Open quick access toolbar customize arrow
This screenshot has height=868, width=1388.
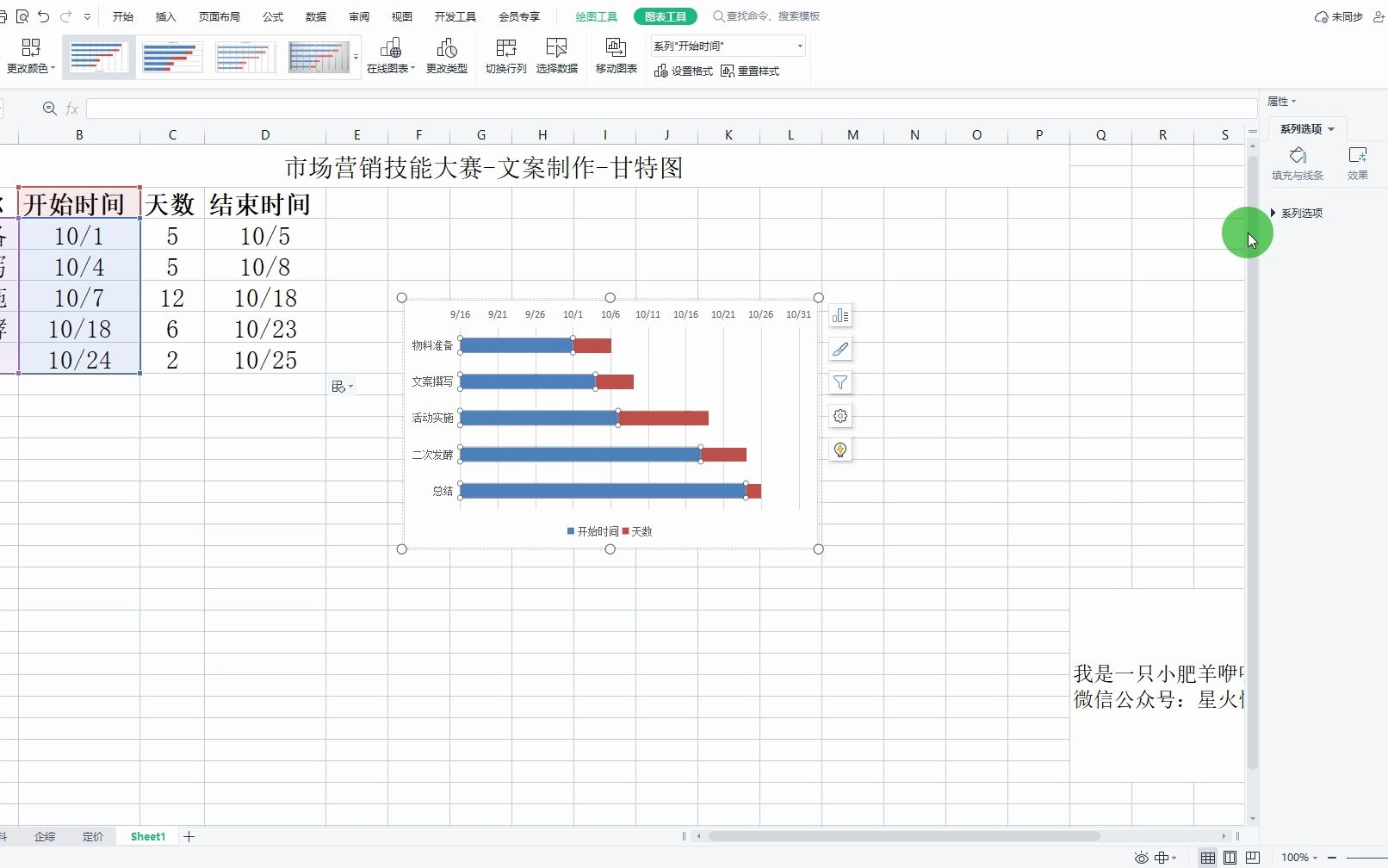point(87,16)
